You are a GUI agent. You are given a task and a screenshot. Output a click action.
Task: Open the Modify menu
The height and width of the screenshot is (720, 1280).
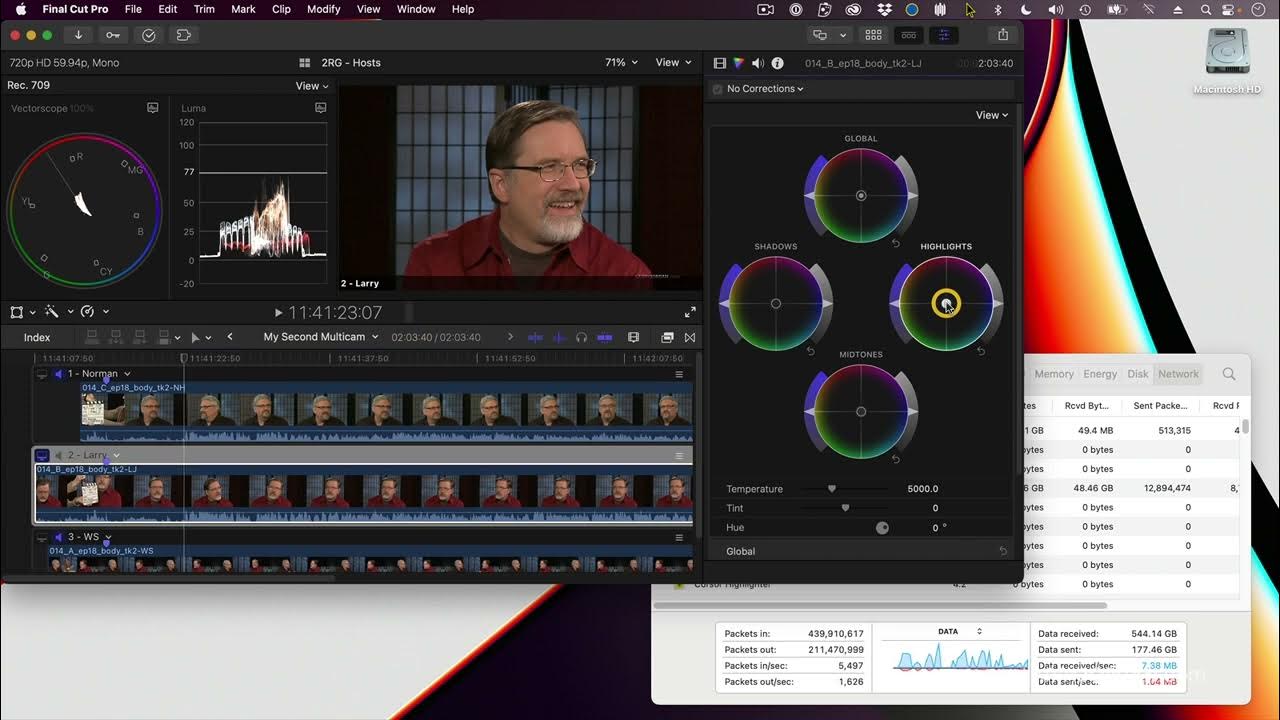324,9
